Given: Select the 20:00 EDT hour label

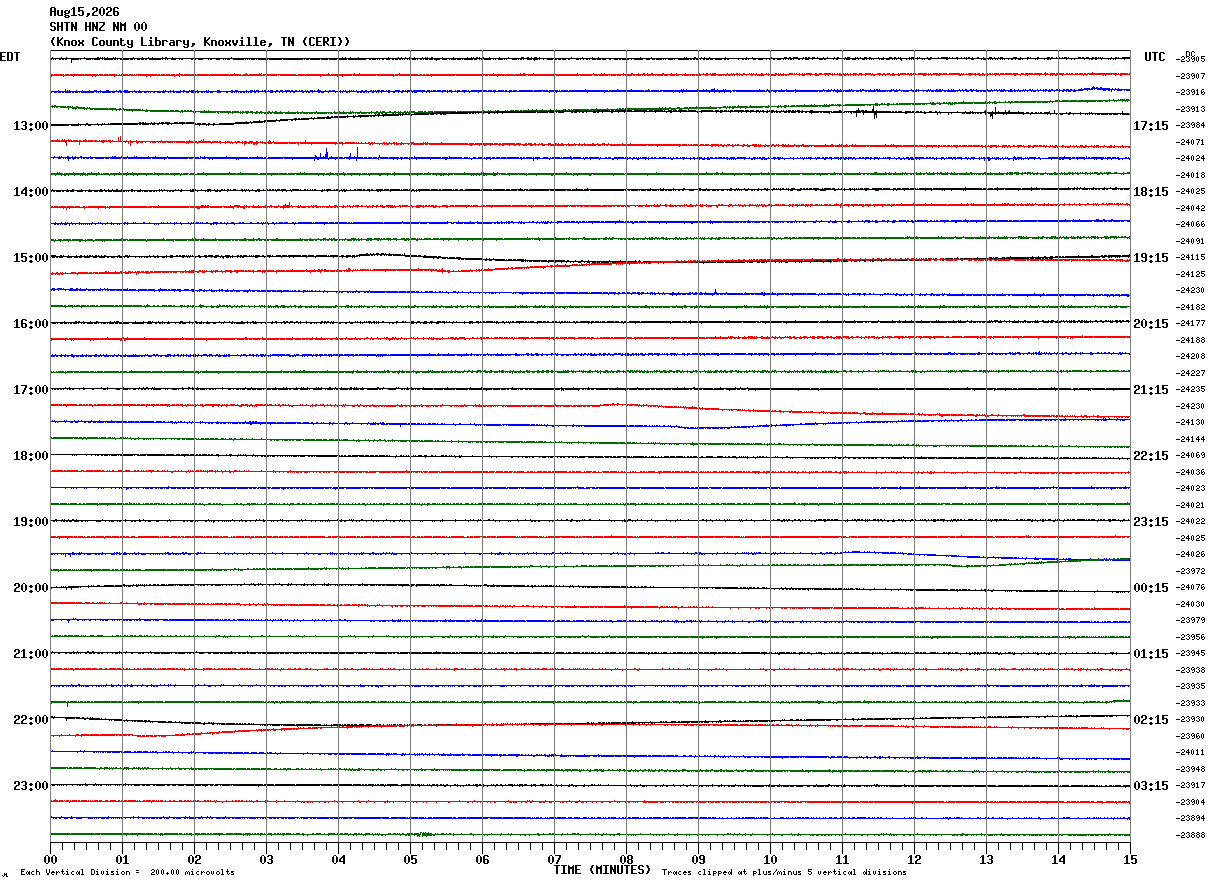Looking at the screenshot, I should pyautogui.click(x=30, y=588).
